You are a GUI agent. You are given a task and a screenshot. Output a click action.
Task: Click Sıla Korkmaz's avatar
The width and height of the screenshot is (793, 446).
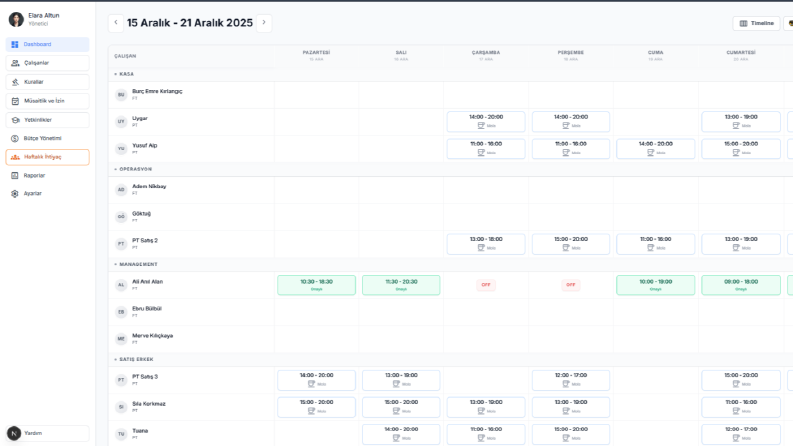pos(121,407)
